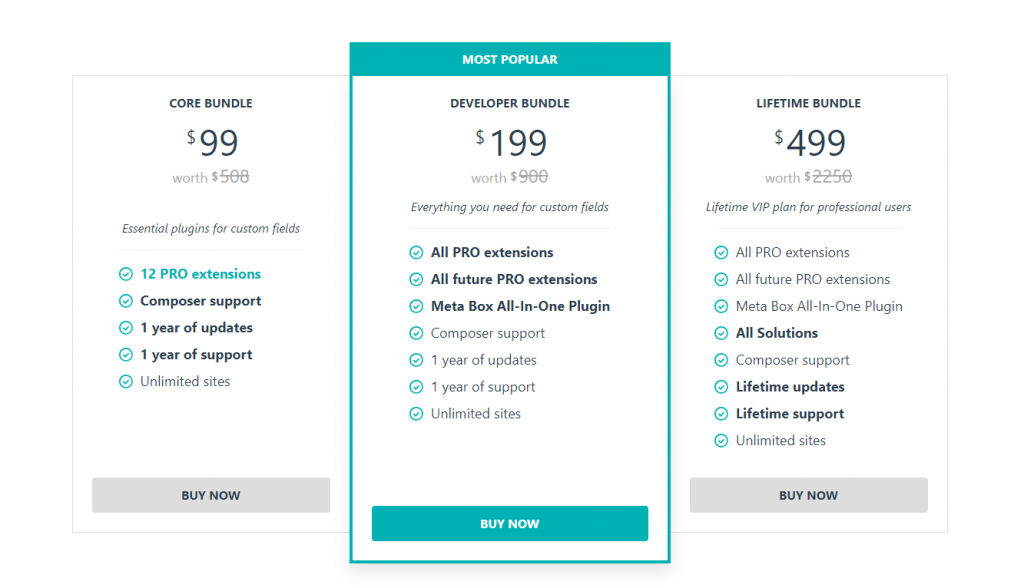Select the MOST POPULAR banner

pyautogui.click(x=510, y=59)
